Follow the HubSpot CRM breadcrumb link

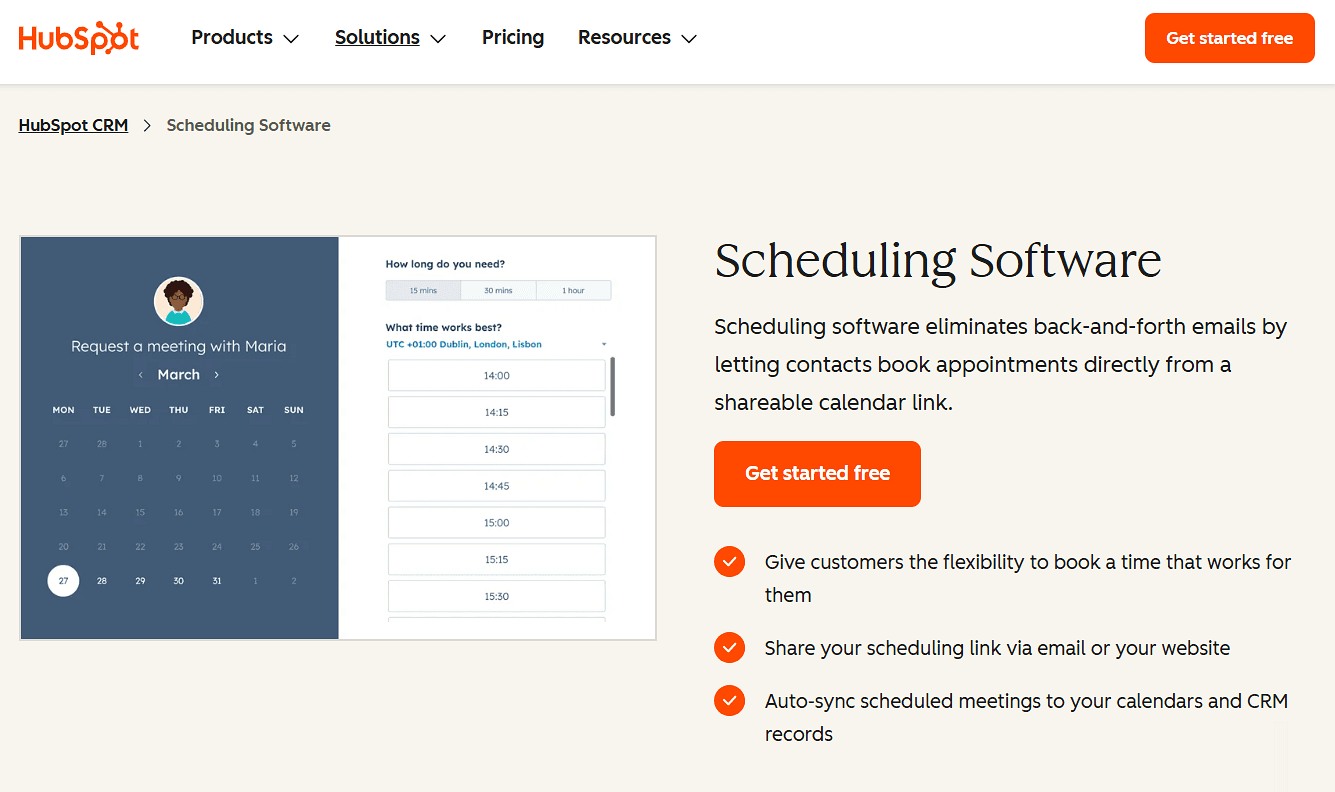click(73, 125)
